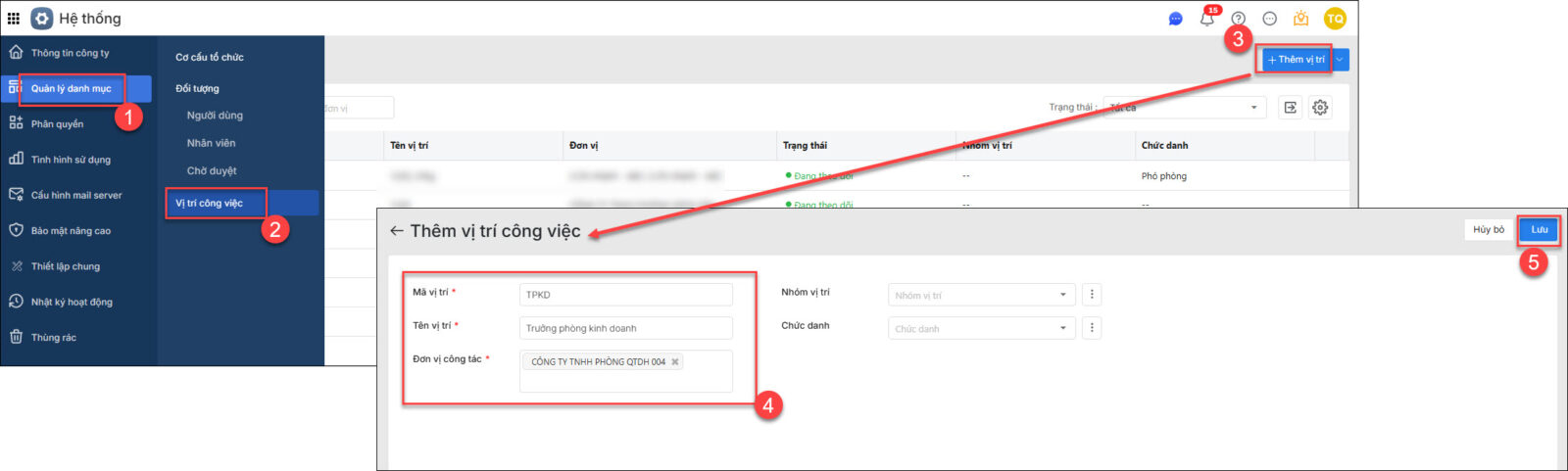
Task: Click the Hệ thống gear logo
Action: pyautogui.click(x=42, y=19)
